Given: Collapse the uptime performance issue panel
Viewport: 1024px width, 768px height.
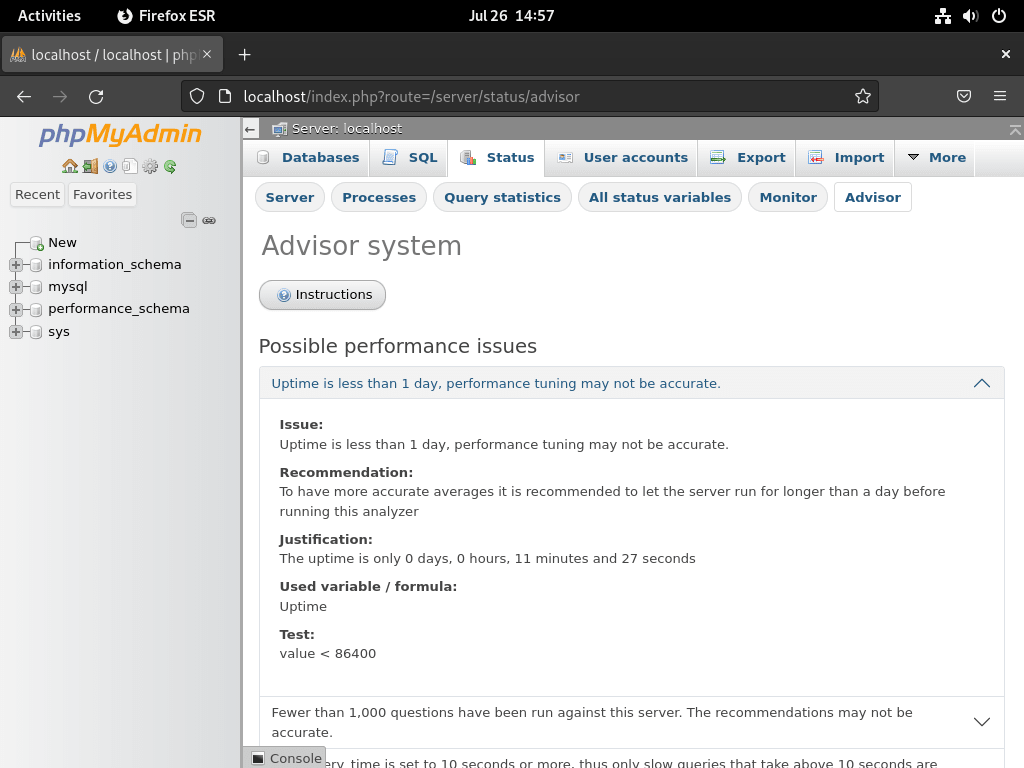Looking at the screenshot, I should coord(981,383).
